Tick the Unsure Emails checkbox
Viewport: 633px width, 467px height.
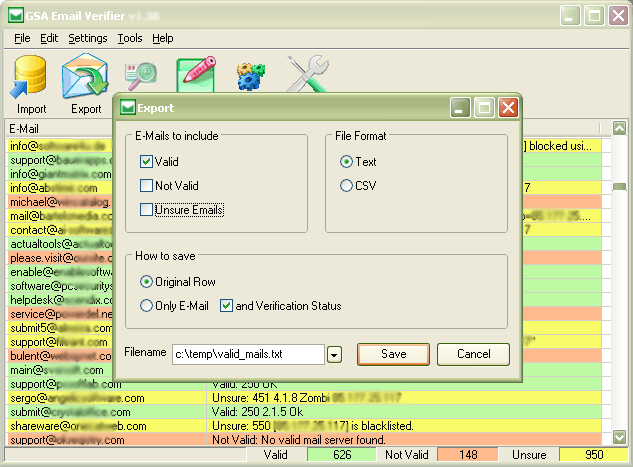point(147,210)
